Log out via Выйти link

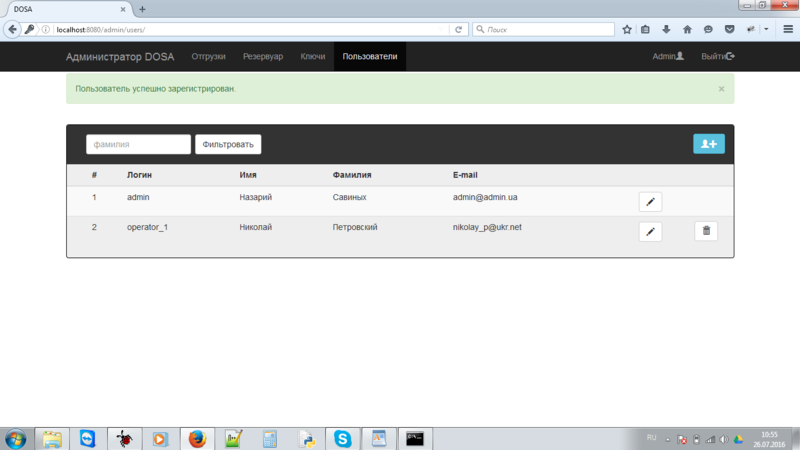click(717, 56)
